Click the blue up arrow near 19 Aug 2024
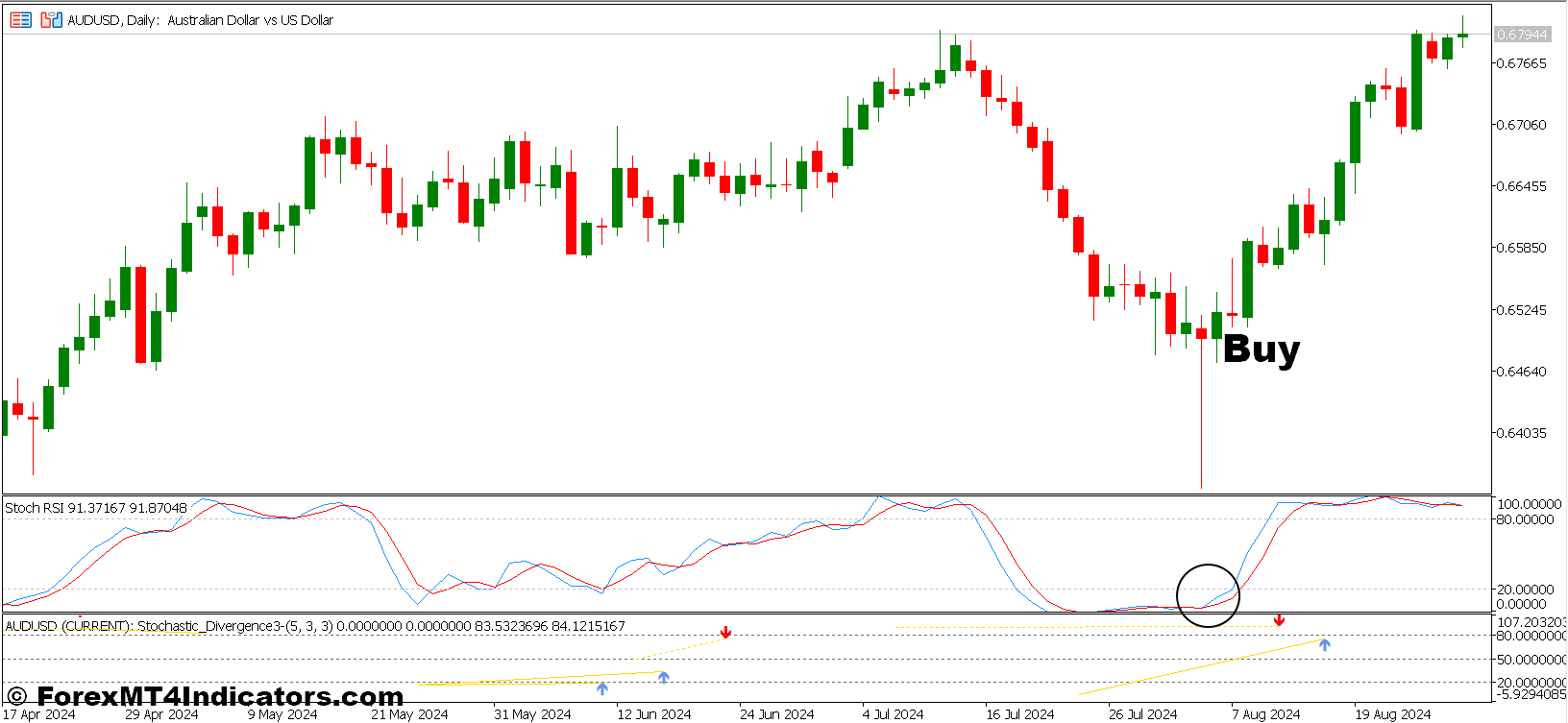Viewport: 1568px width, 723px height. pos(1324,644)
